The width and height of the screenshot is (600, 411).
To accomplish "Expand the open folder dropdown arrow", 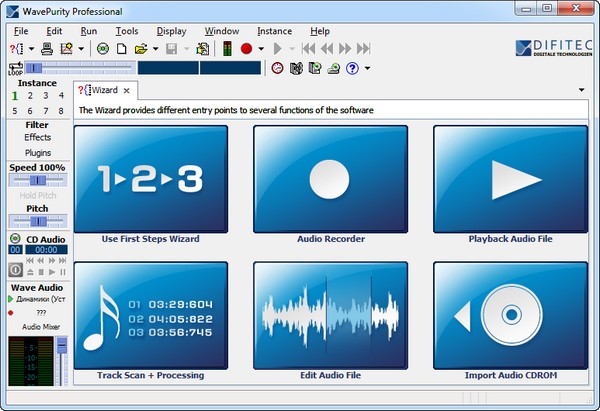I will pyautogui.click(x=154, y=48).
